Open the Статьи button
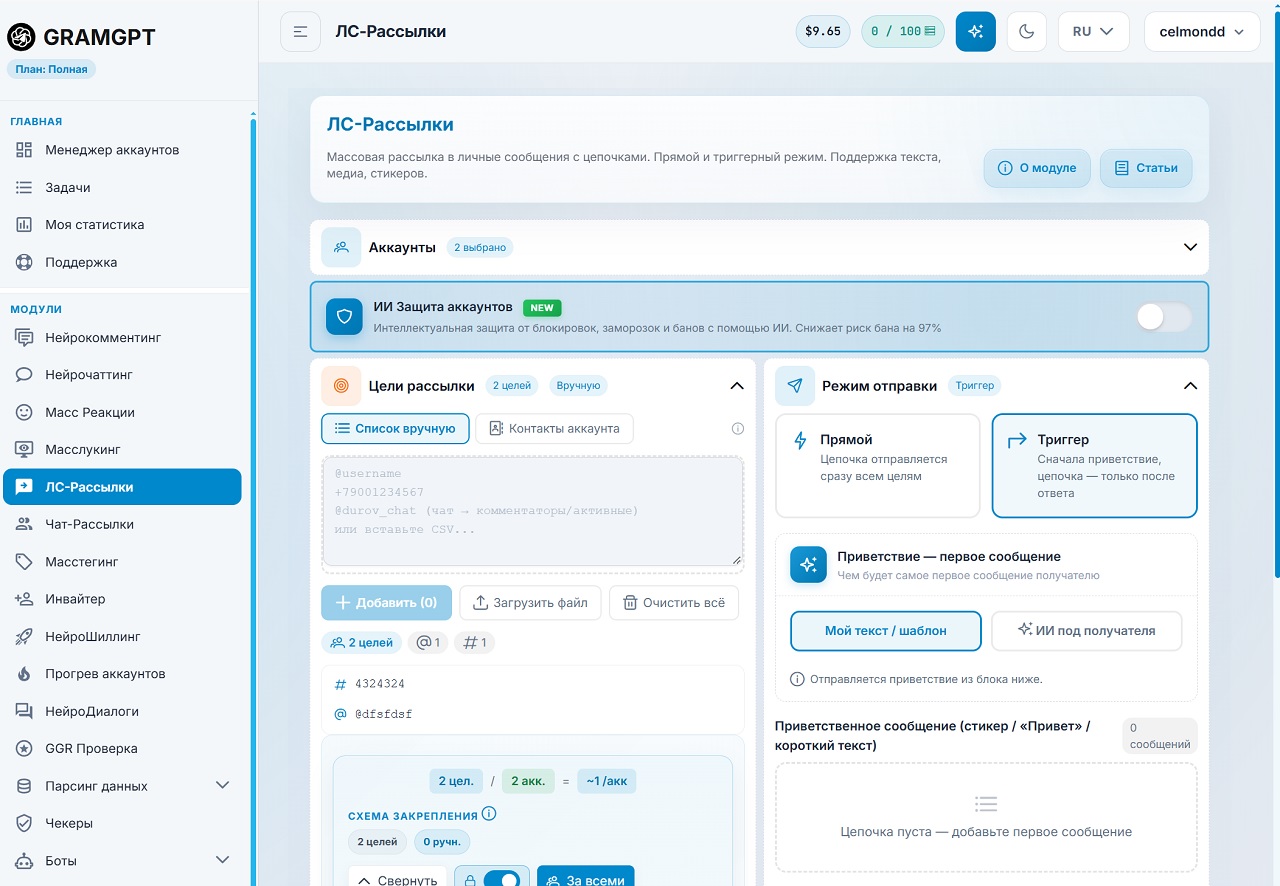1280x886 pixels. (x=1146, y=168)
